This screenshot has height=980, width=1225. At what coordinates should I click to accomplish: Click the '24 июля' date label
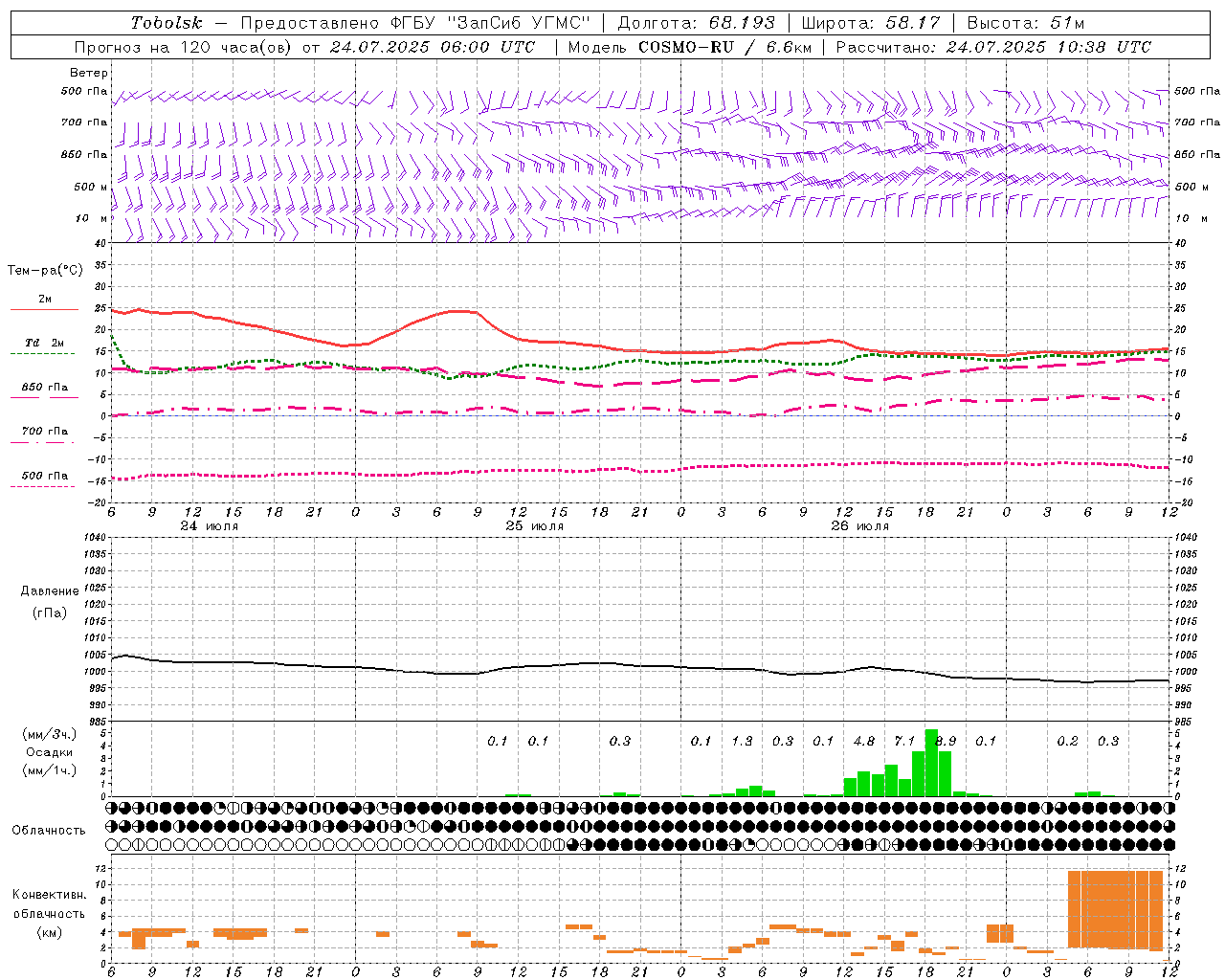(210, 526)
